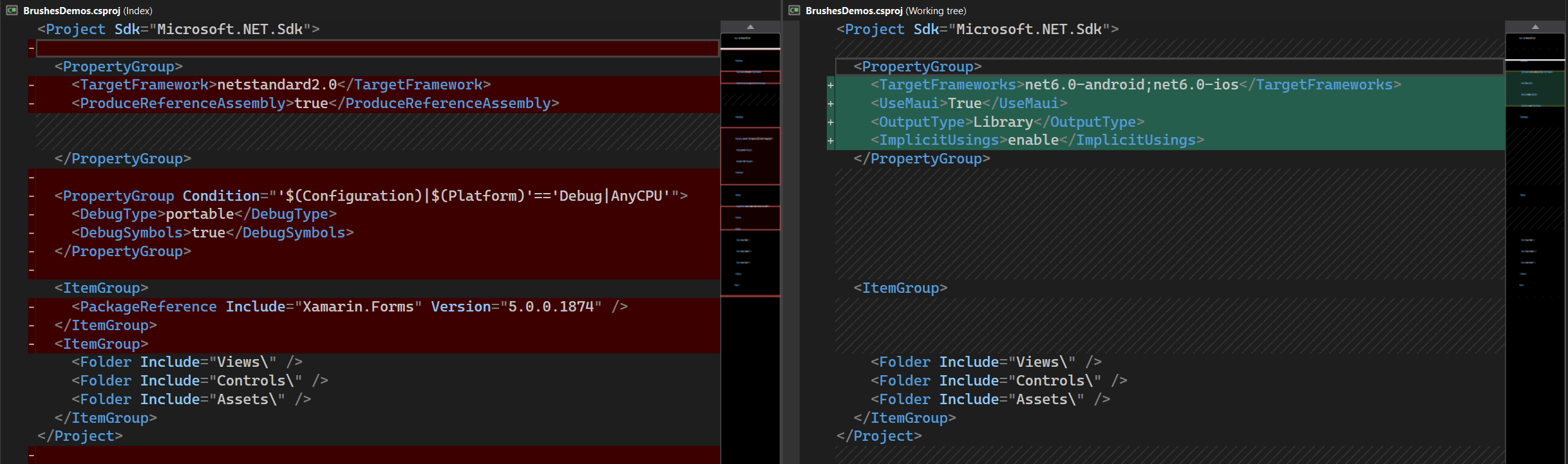Click minus marker beside DebugSymbols line
Screen dimensions: 1568x464
coord(32,233)
